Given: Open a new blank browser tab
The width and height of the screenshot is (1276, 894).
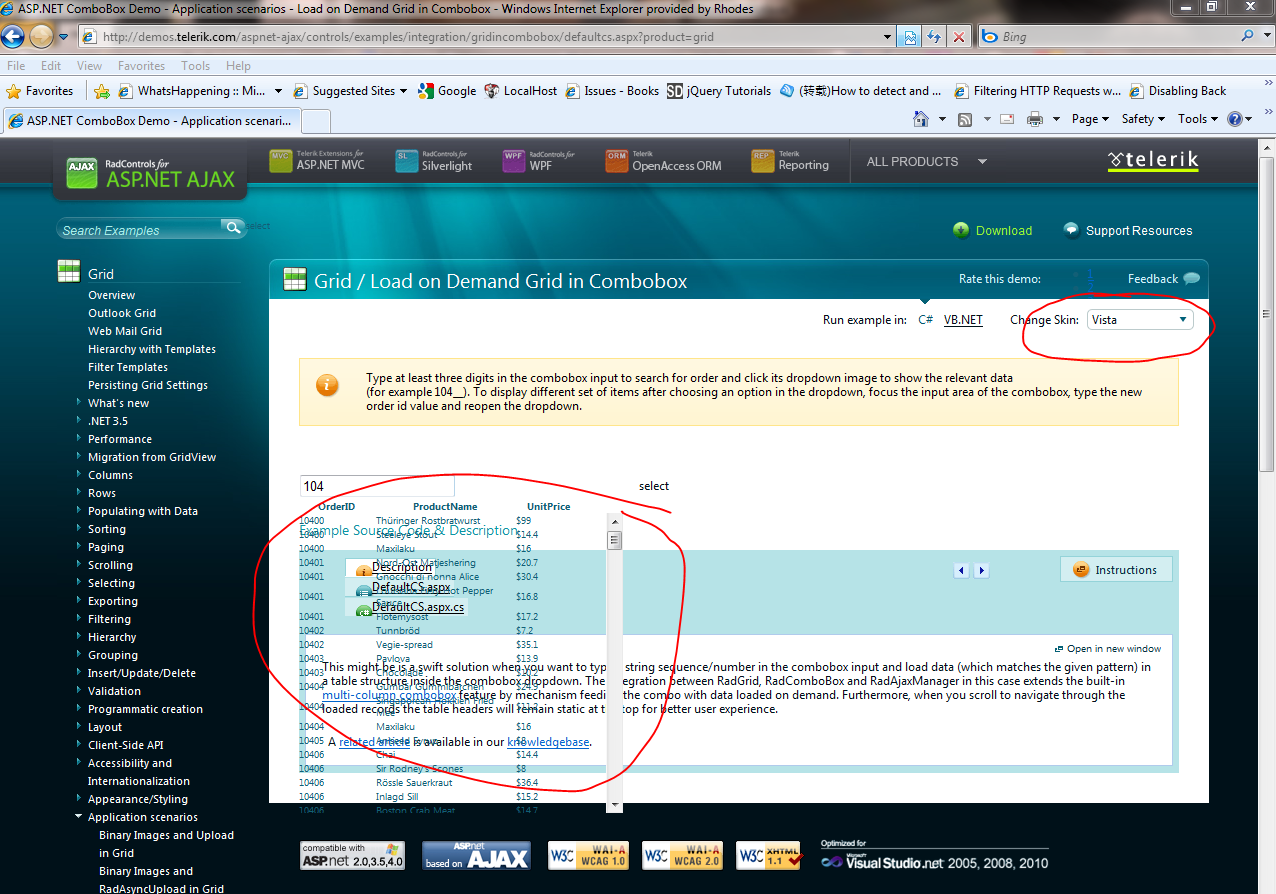Looking at the screenshot, I should click(316, 121).
